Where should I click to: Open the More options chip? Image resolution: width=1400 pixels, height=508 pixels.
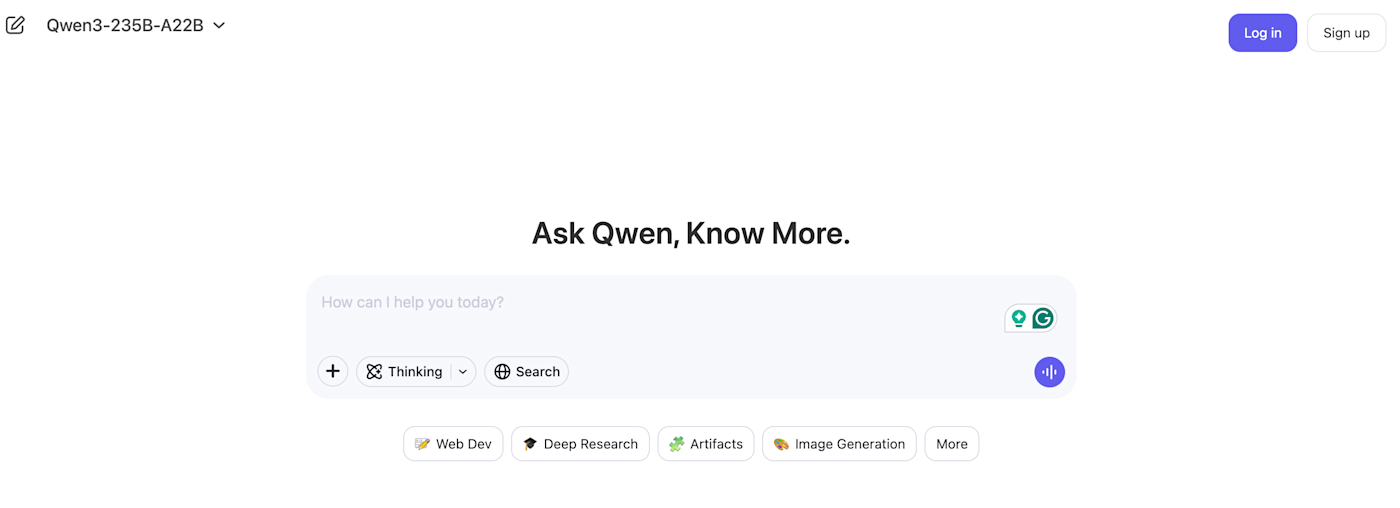click(x=952, y=444)
